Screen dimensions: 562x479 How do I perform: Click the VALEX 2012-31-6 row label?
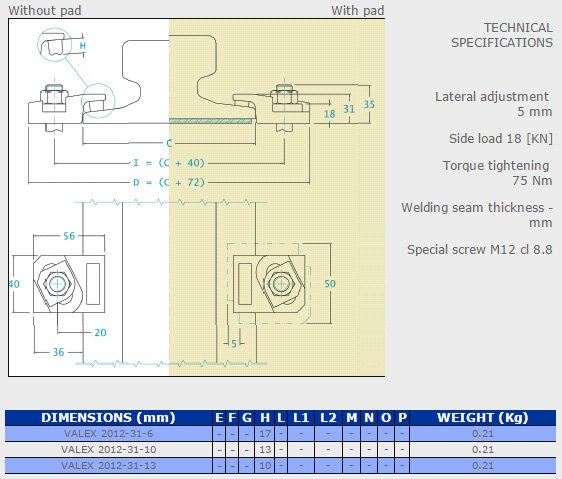point(108,433)
